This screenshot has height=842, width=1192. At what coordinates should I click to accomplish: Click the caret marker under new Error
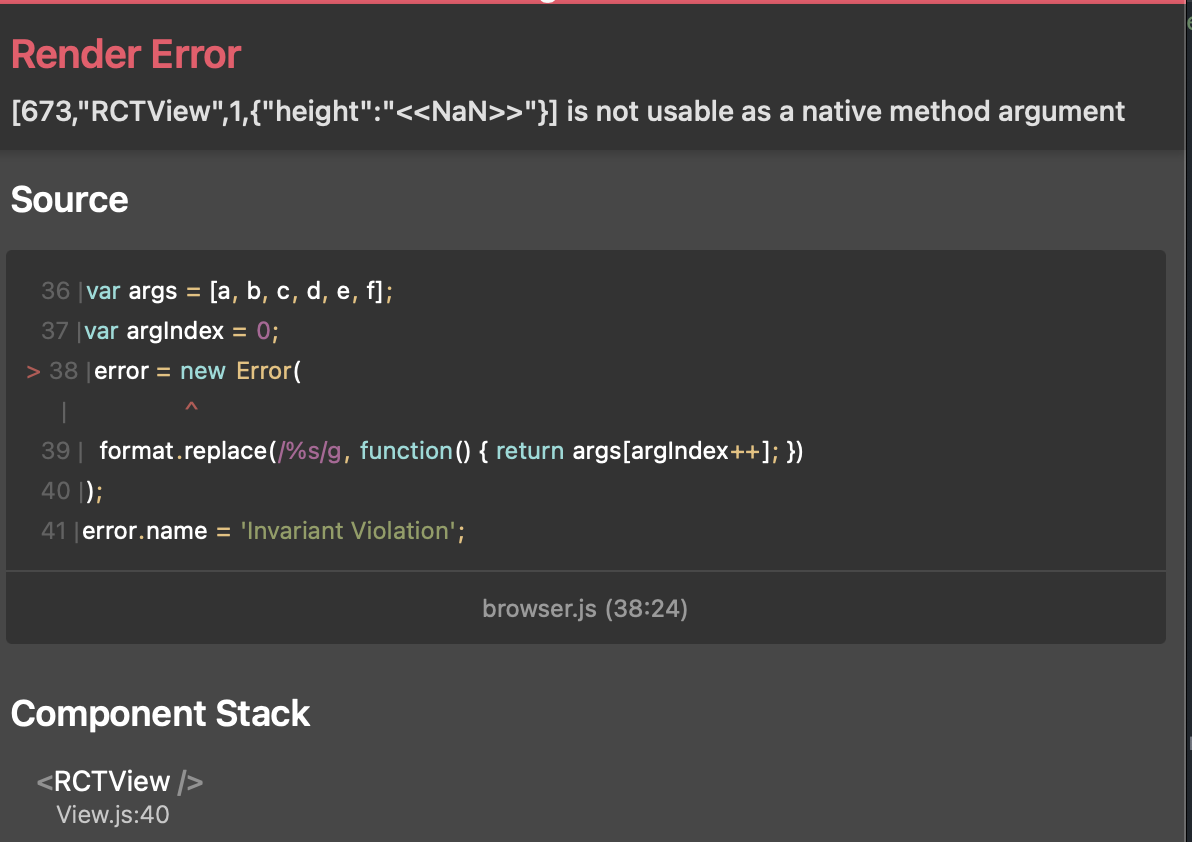point(191,407)
